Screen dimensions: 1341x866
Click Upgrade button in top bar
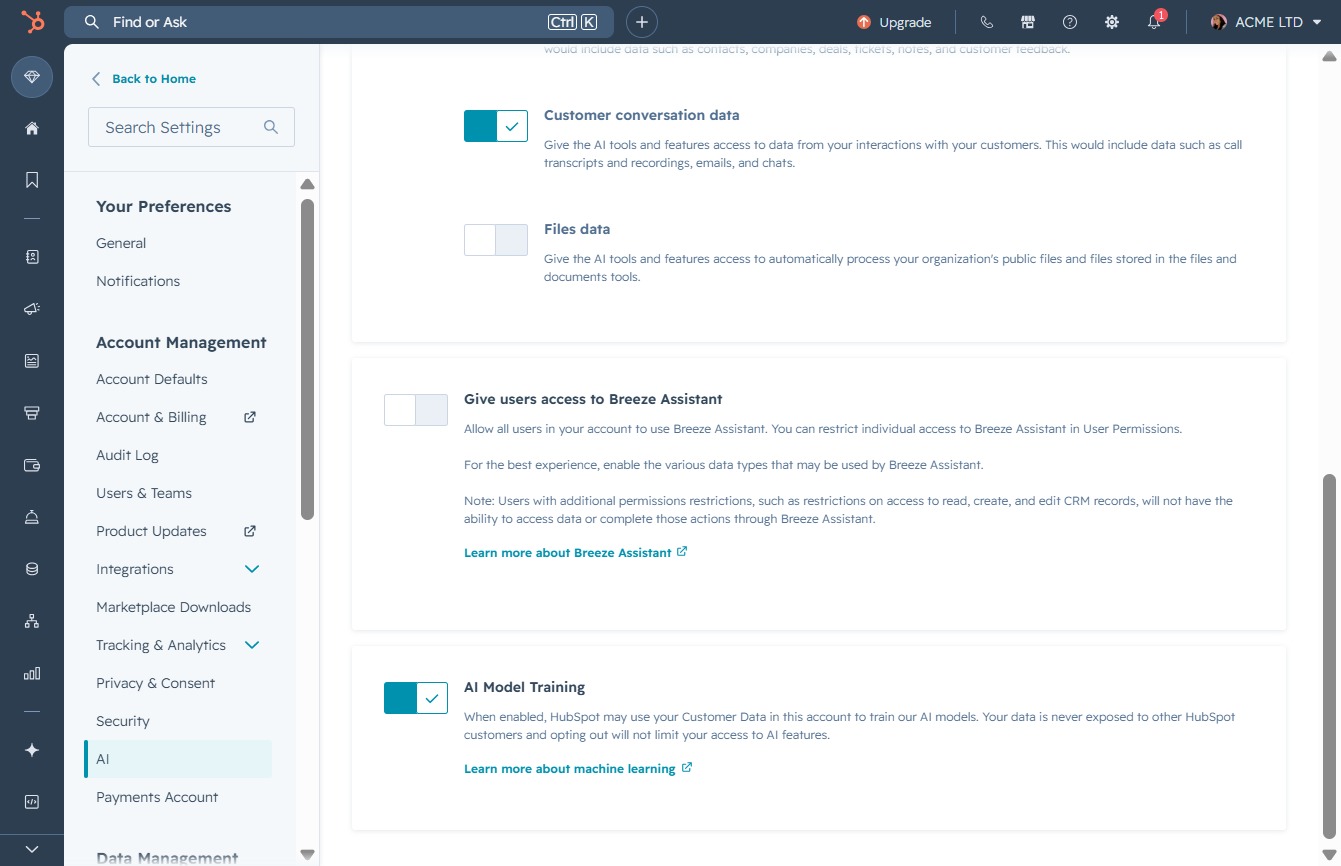click(894, 22)
